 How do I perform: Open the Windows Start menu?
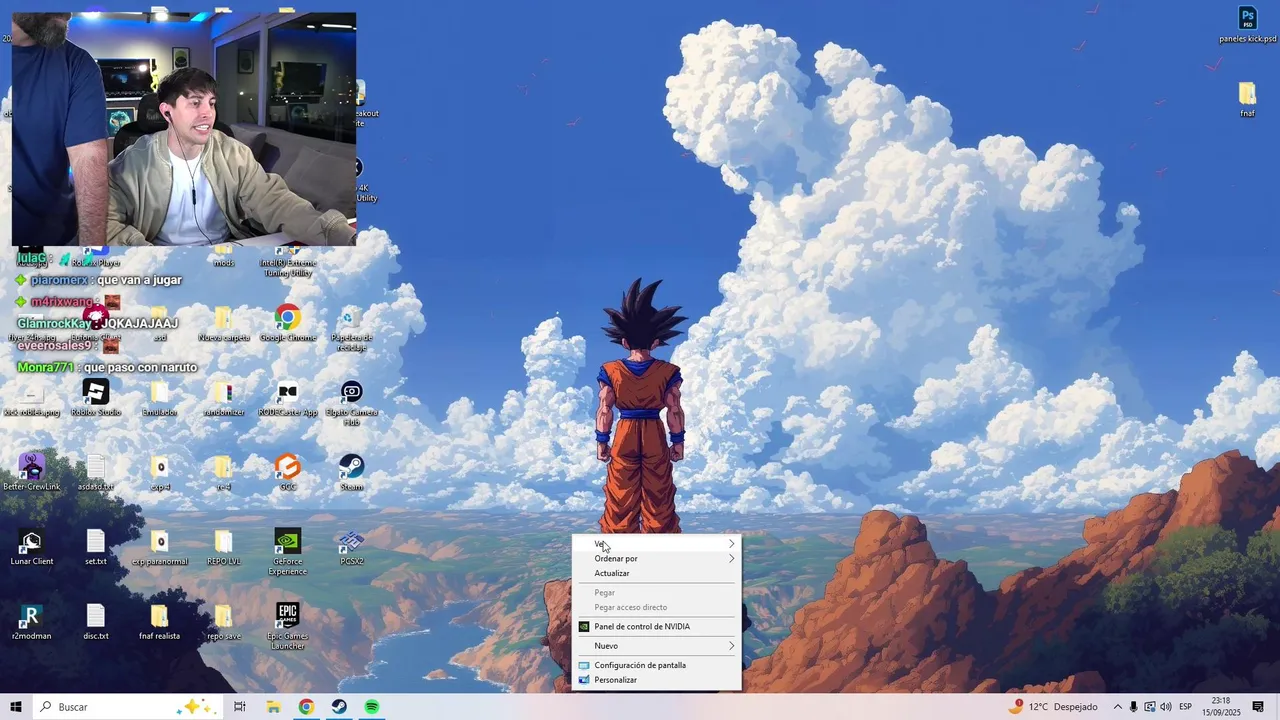click(16, 707)
